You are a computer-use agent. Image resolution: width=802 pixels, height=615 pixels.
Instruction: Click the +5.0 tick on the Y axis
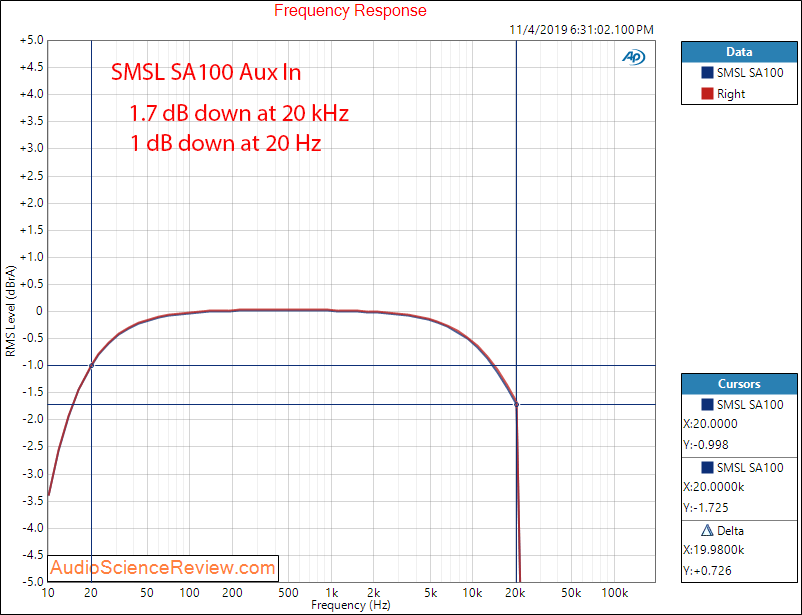(x=32, y=40)
